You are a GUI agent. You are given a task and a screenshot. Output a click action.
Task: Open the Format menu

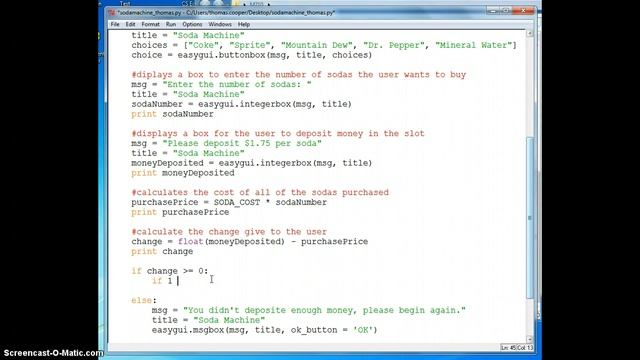[150, 24]
